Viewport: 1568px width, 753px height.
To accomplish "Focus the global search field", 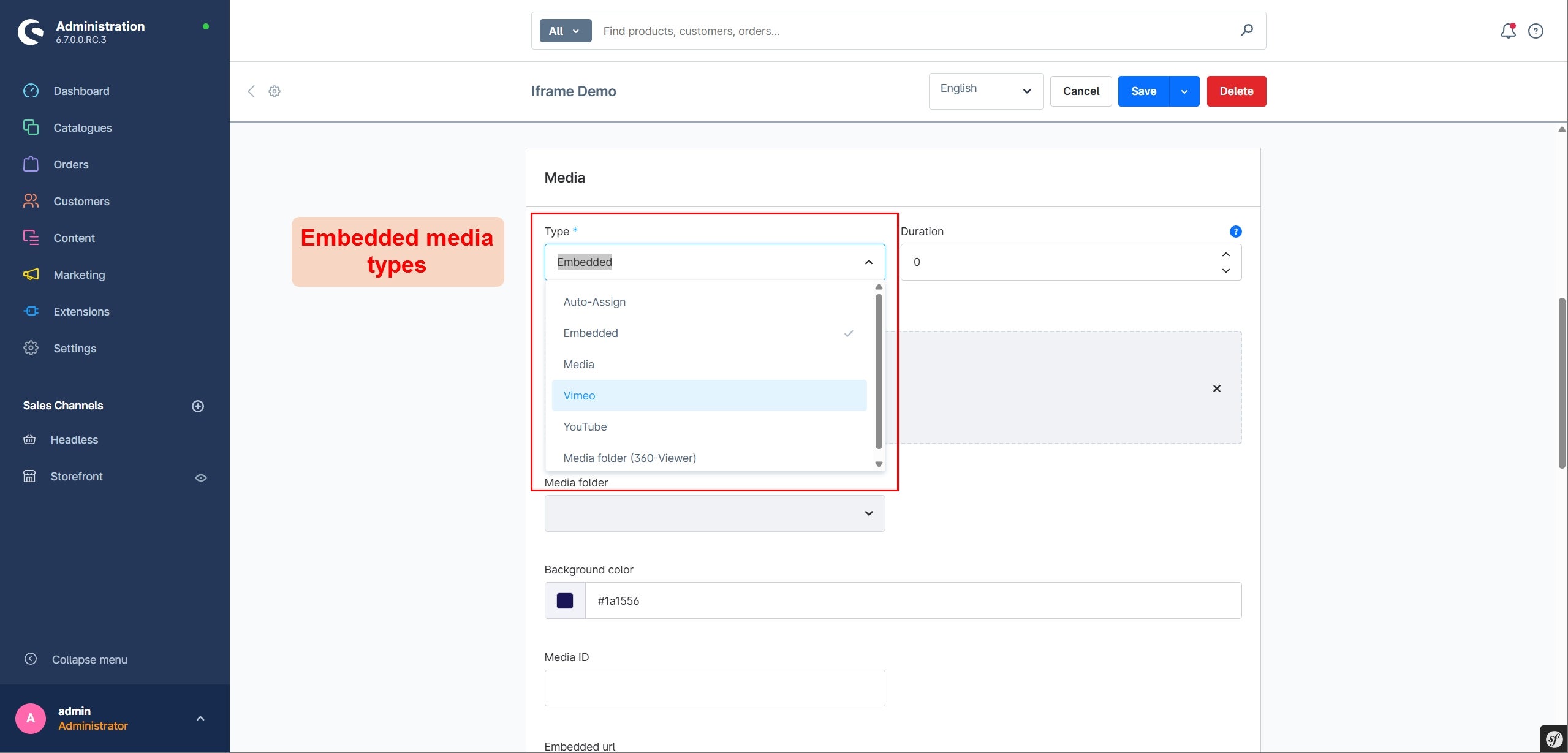I will point(913,31).
